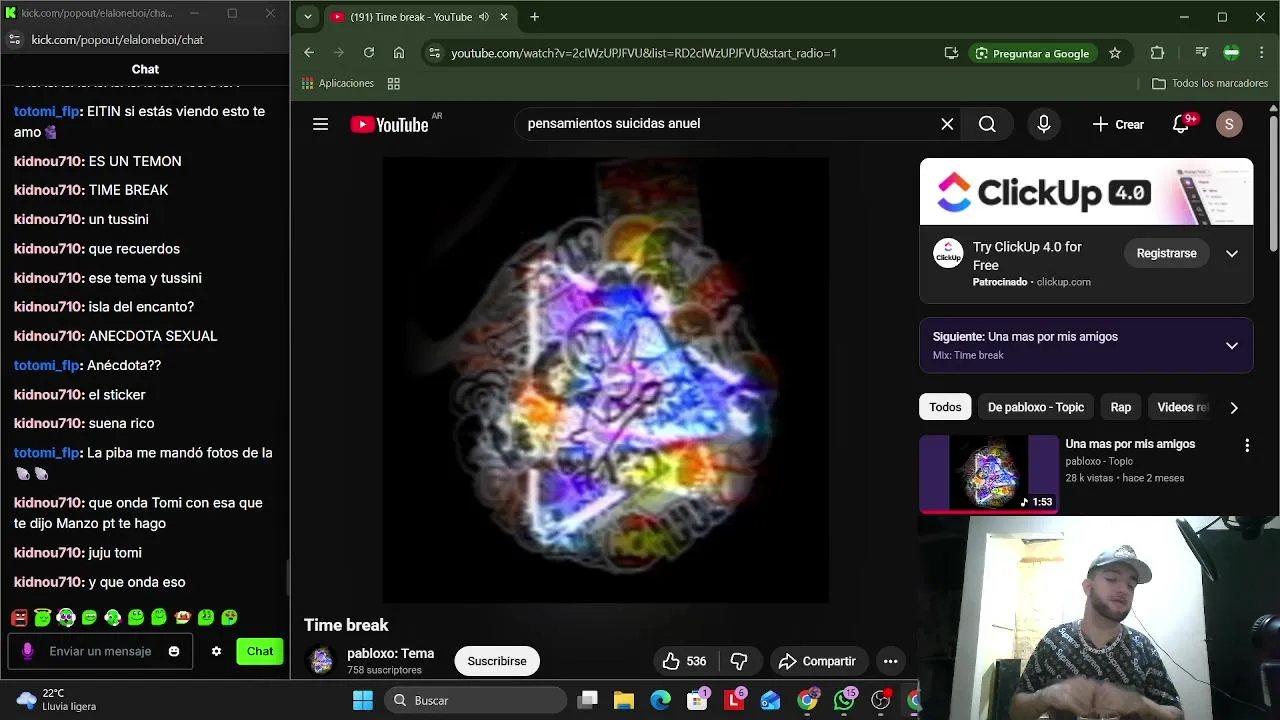
Task: Install app via address bar icon
Action: tap(951, 53)
